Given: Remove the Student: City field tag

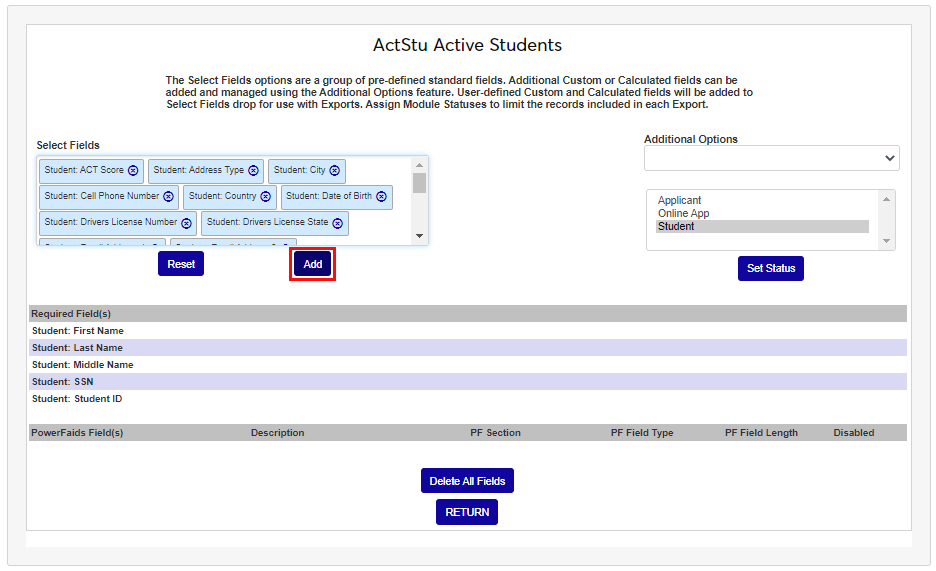Looking at the screenshot, I should pos(334,171).
